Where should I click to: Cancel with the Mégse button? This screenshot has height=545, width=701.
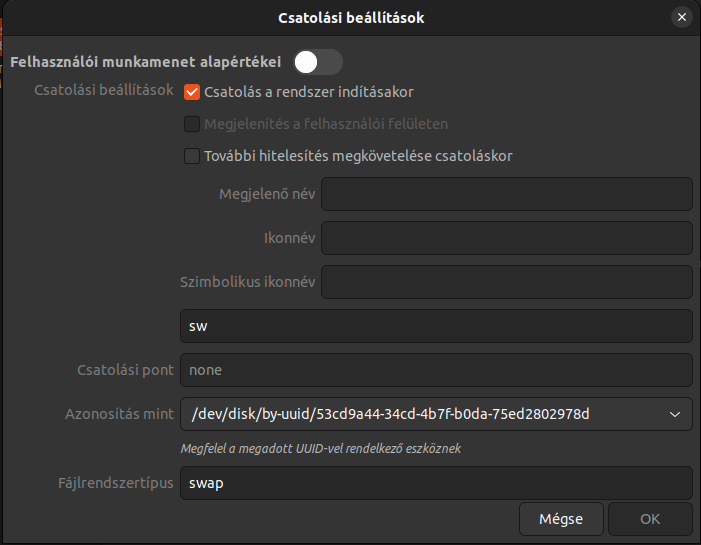coord(561,519)
